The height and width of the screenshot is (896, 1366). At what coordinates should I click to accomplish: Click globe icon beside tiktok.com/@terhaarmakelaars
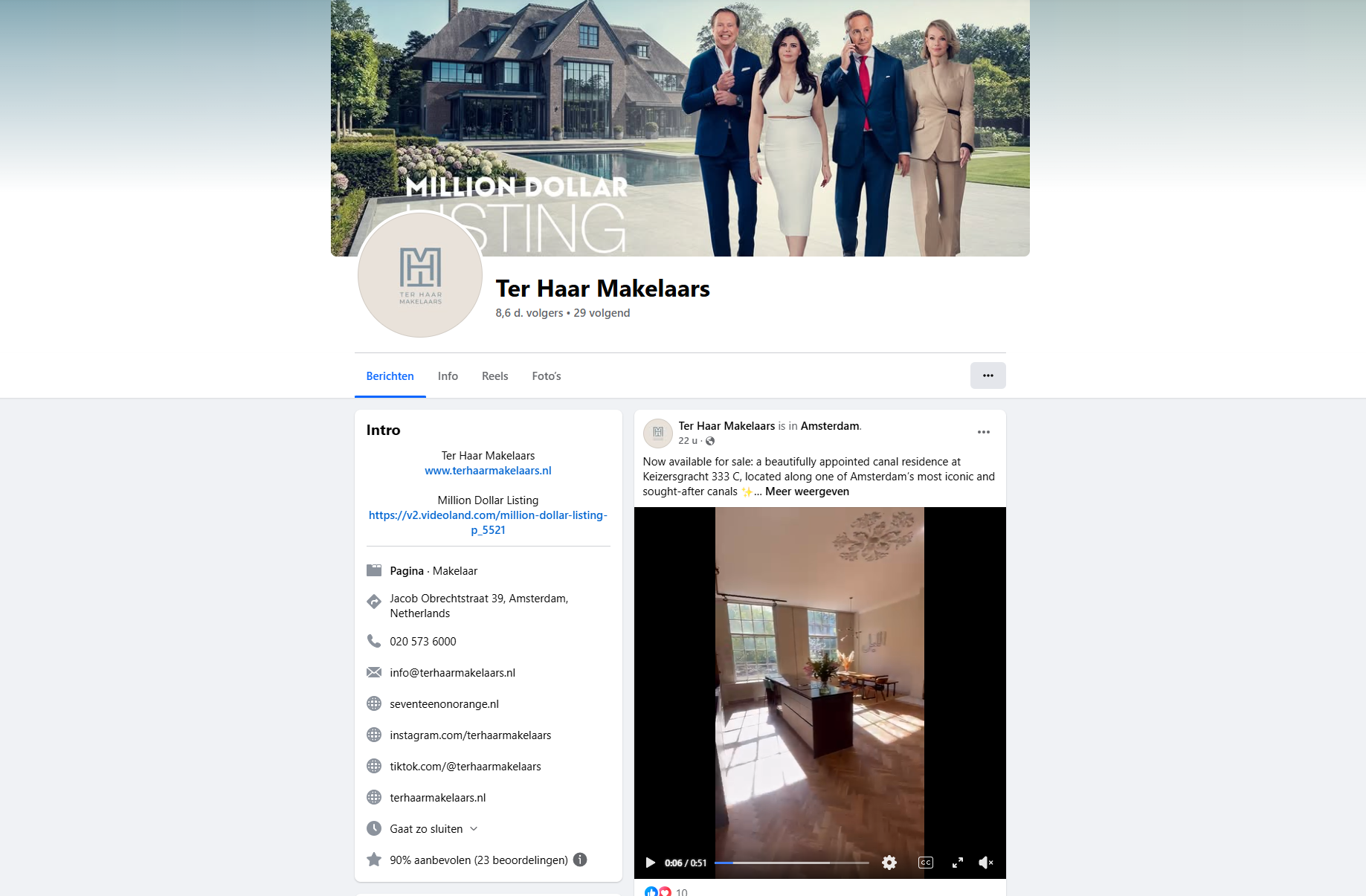[x=374, y=766]
